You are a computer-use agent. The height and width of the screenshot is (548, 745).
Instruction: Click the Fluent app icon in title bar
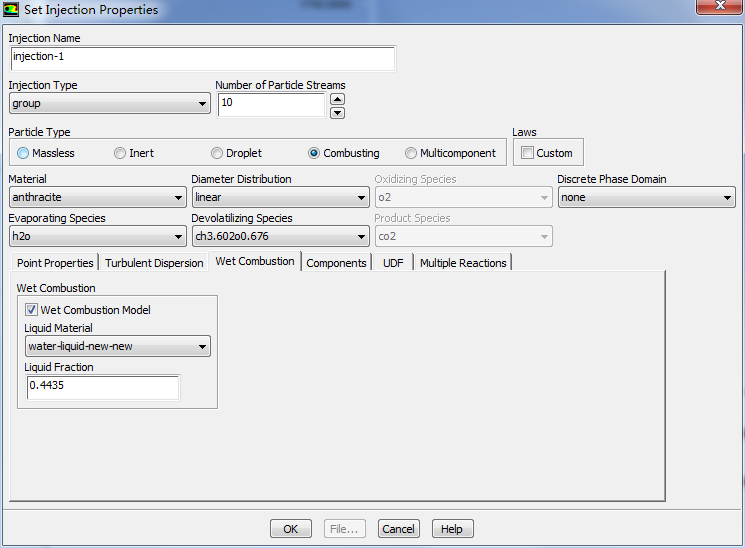click(x=12, y=10)
